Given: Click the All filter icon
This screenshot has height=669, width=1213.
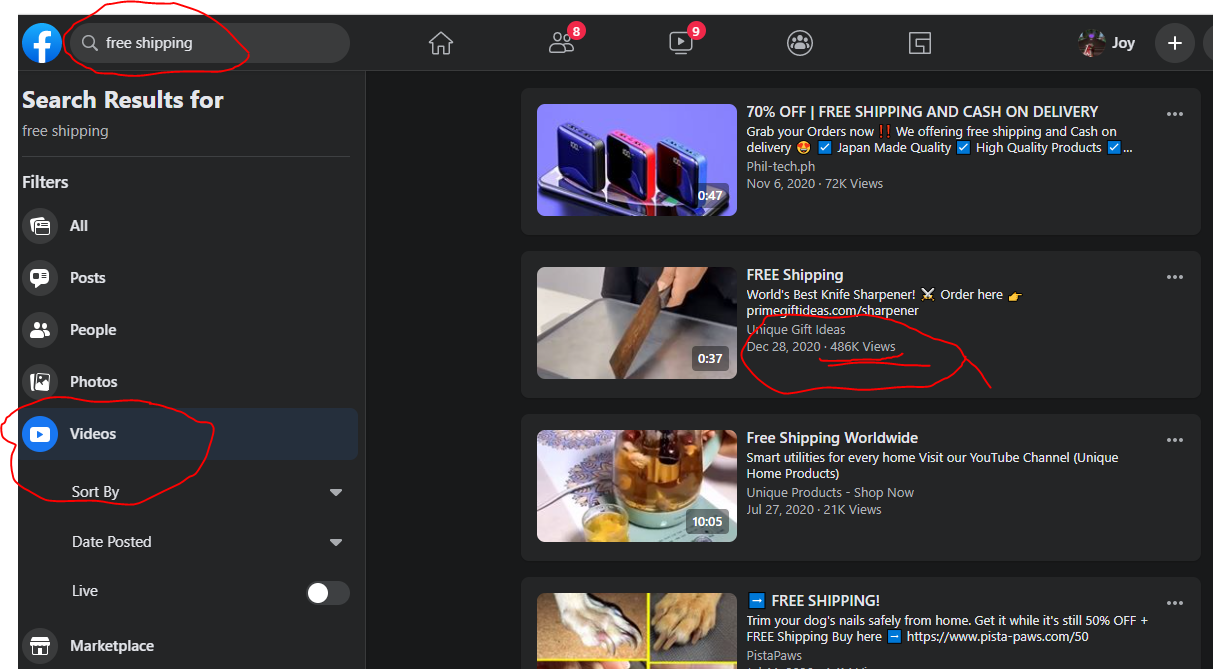Looking at the screenshot, I should click(40, 226).
